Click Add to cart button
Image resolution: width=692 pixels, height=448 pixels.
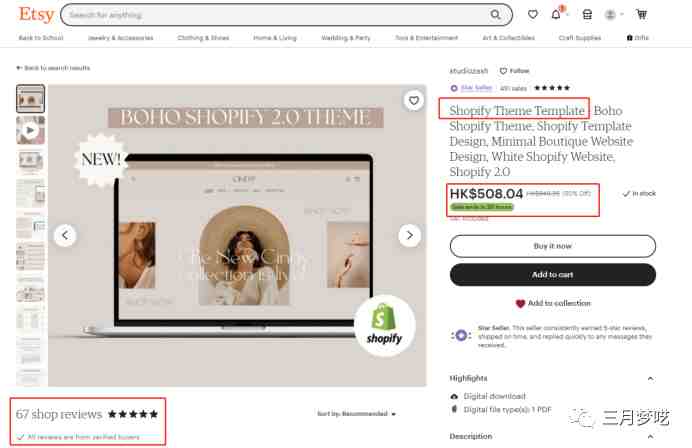[553, 275]
